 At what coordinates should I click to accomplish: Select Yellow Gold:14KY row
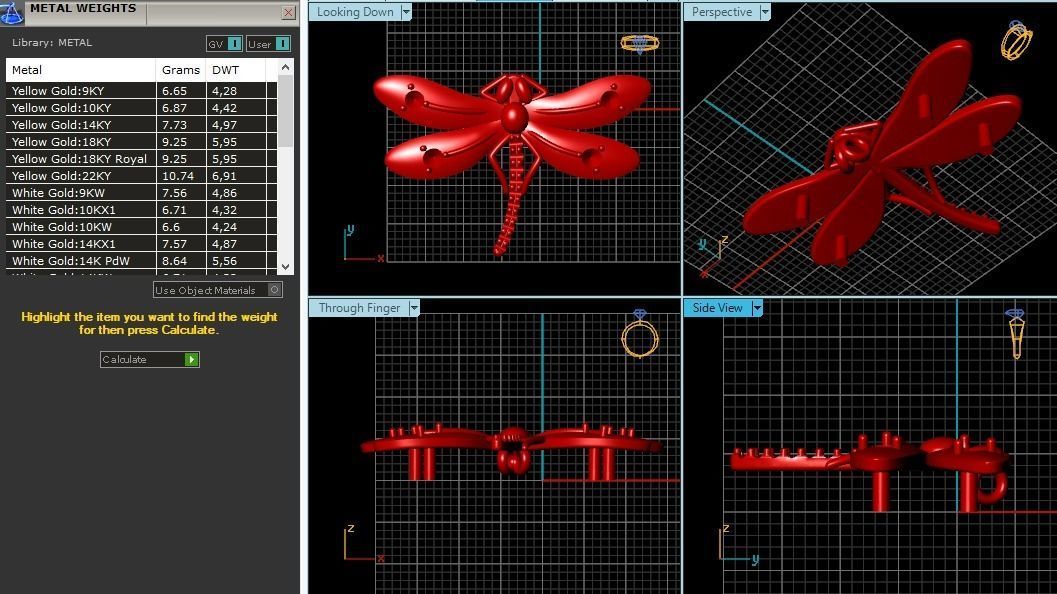[x=142, y=125]
